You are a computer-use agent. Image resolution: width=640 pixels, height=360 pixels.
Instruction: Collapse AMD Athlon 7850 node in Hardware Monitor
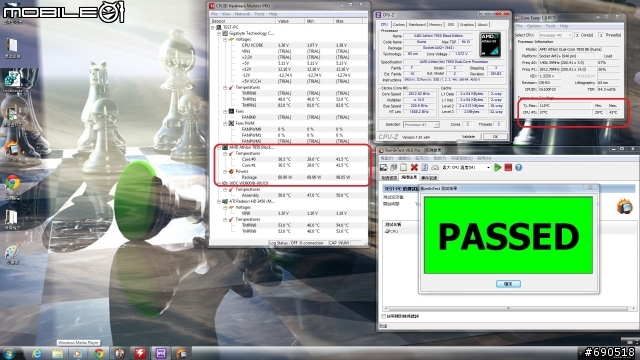click(x=219, y=147)
